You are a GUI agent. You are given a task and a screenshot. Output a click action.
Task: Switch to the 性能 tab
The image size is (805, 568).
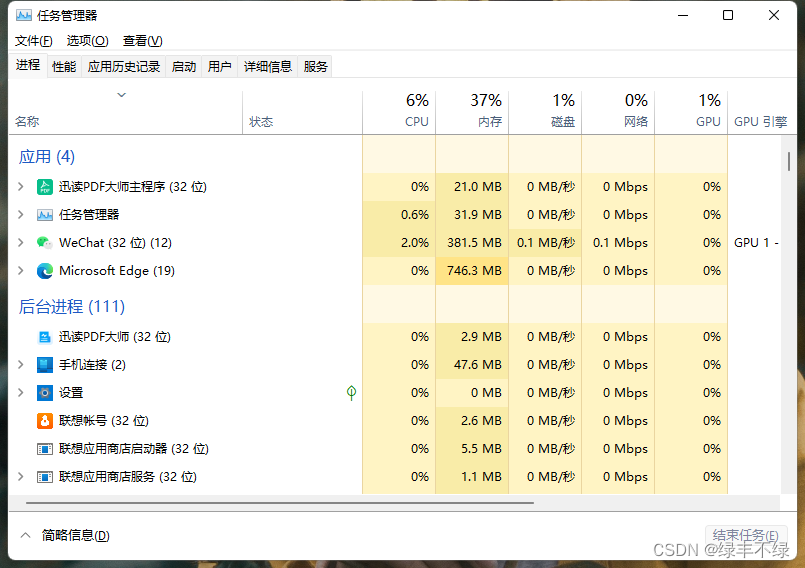(x=64, y=67)
